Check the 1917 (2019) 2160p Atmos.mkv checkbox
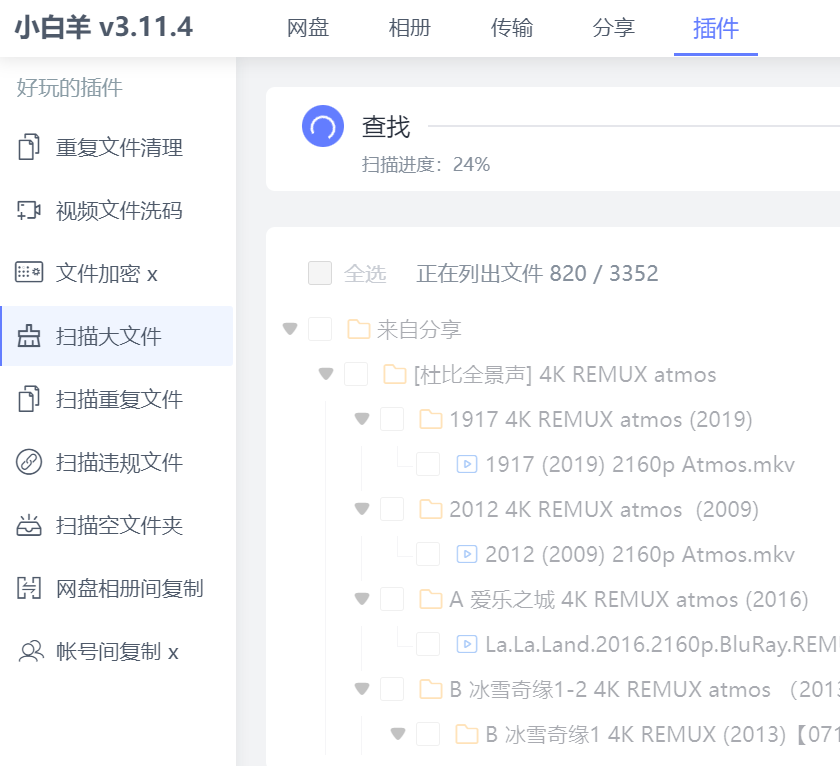This screenshot has height=766, width=840. pos(428,464)
